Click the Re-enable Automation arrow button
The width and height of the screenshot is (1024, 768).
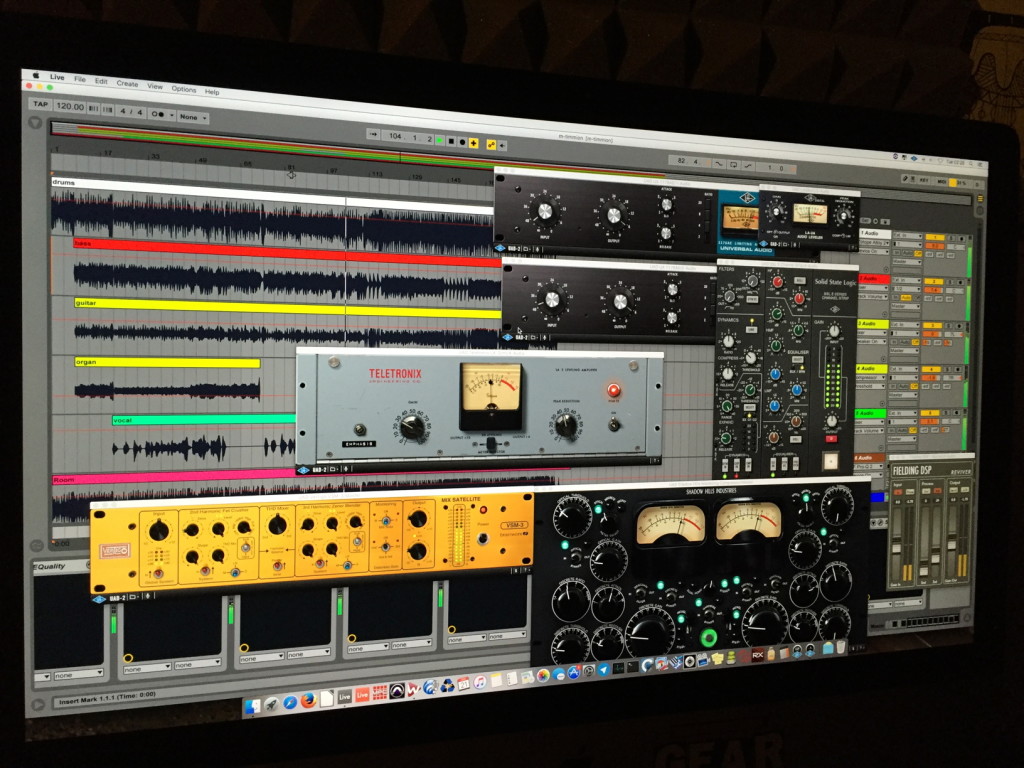pyautogui.click(x=502, y=146)
